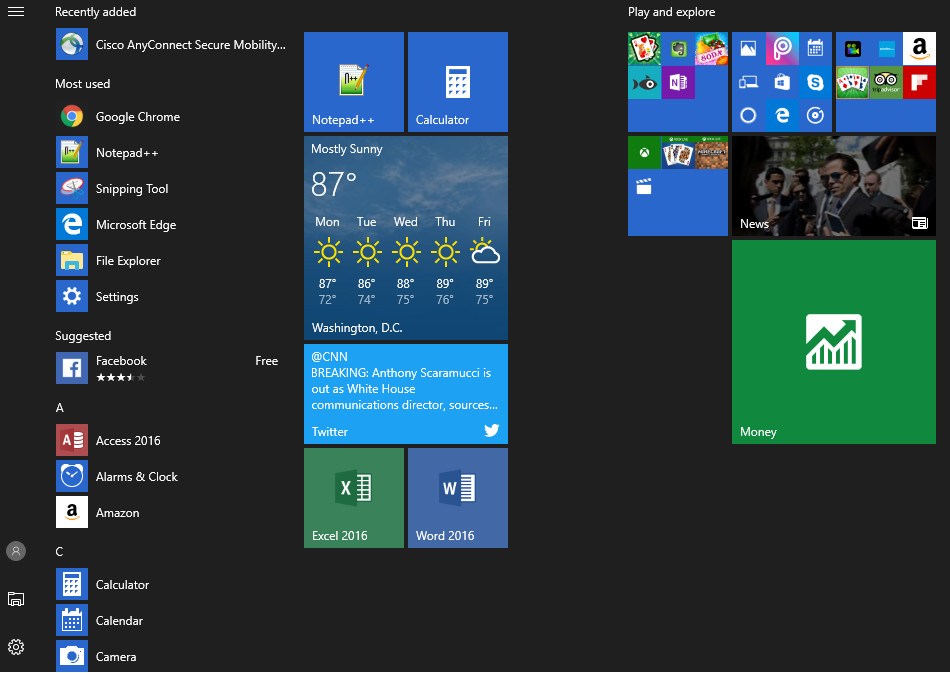950x673 pixels.
Task: Open the Skype small tile
Action: tap(815, 82)
